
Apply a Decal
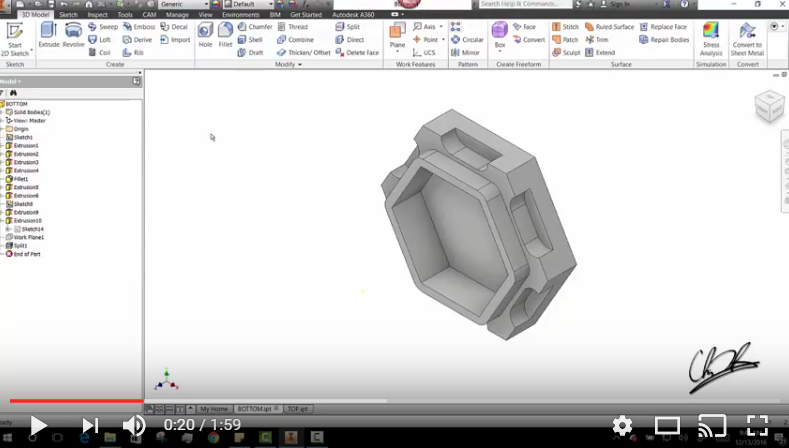click(174, 27)
